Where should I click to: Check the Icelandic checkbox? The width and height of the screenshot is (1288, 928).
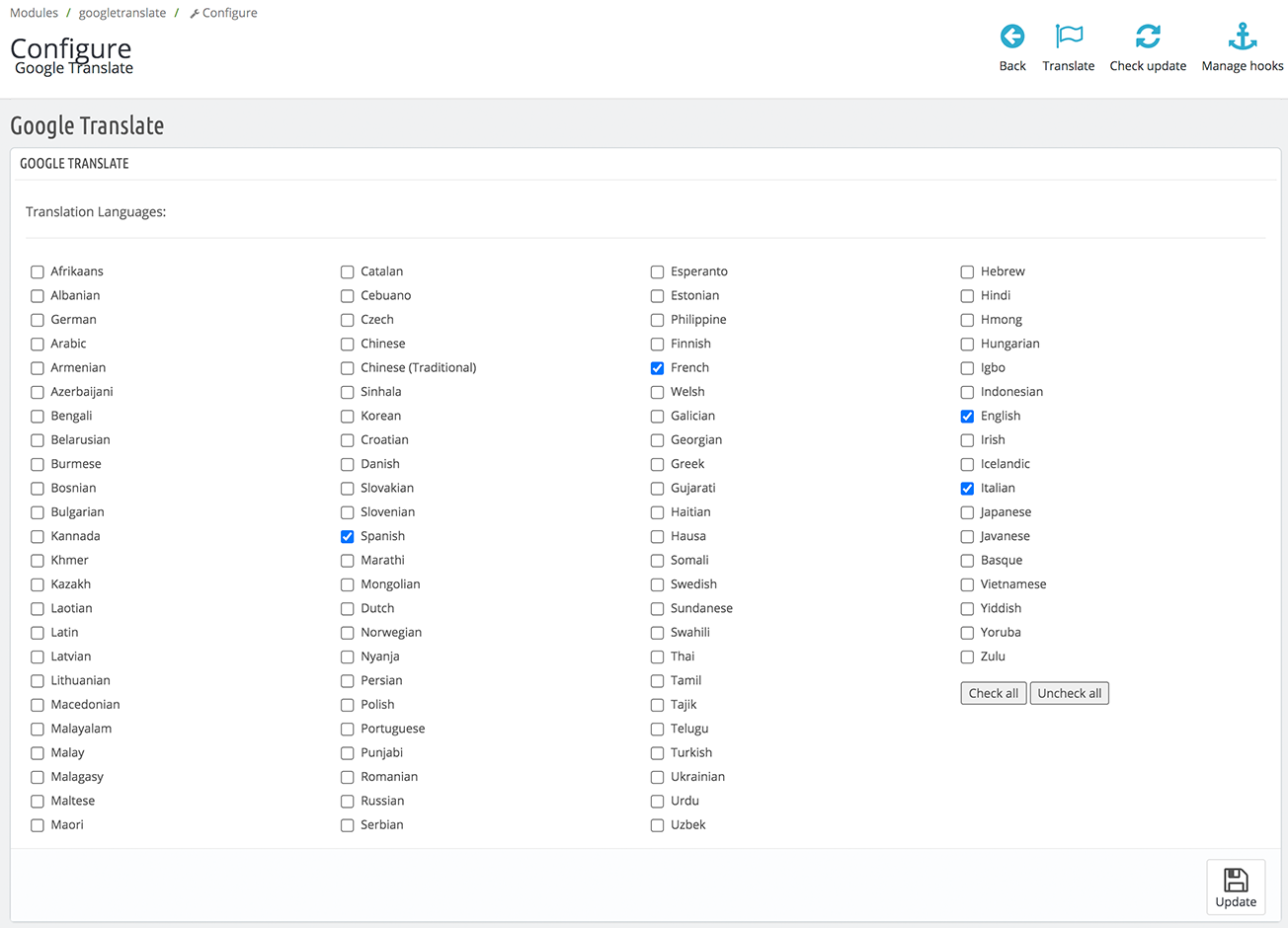pyautogui.click(x=968, y=465)
